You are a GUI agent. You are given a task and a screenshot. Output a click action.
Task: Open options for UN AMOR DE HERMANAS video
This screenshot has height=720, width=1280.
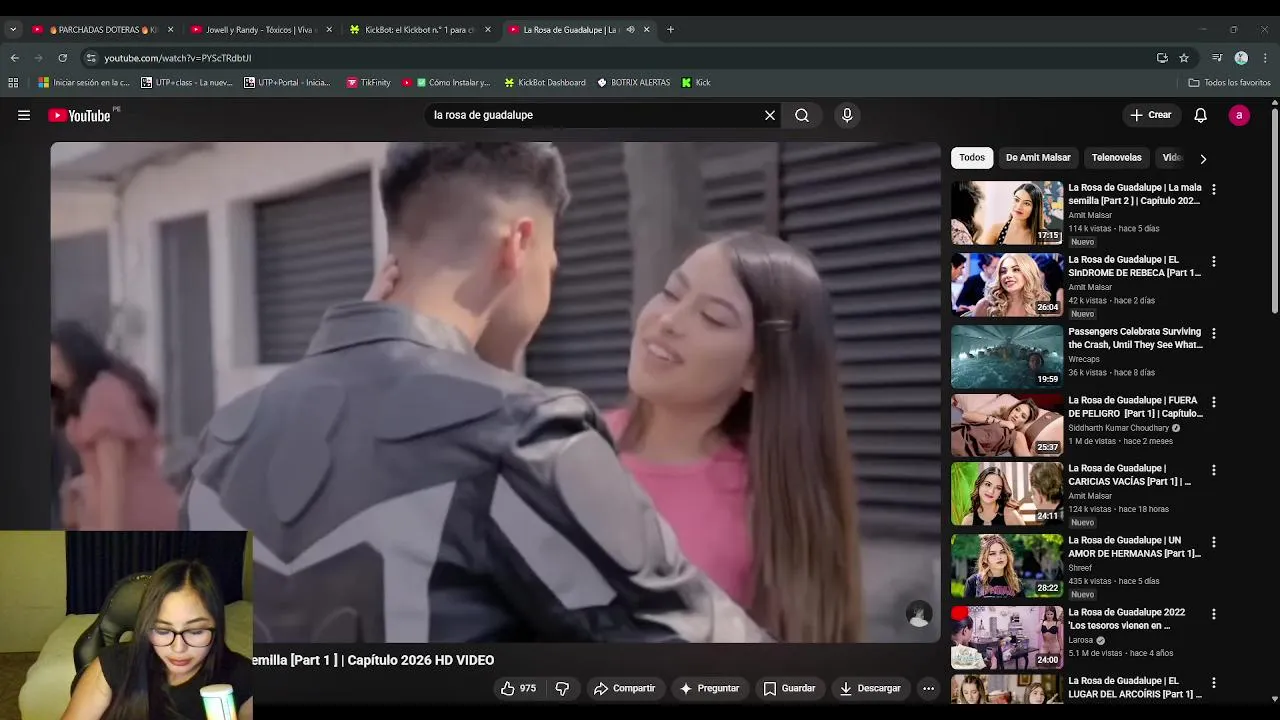[1214, 542]
